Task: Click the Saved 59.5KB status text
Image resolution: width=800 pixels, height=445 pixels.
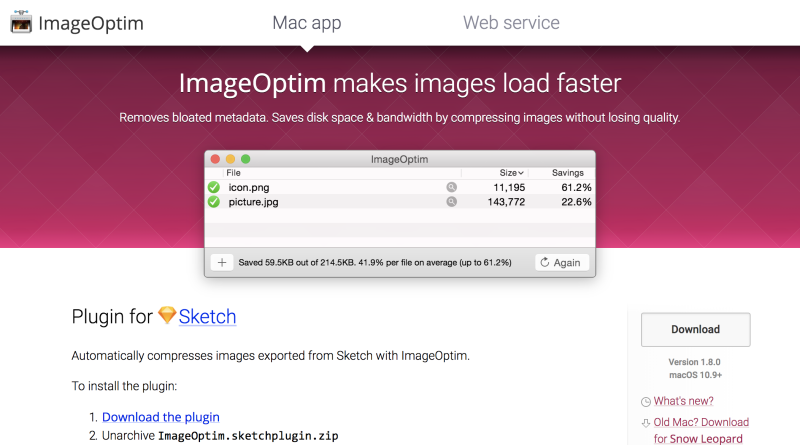Action: tap(374, 262)
